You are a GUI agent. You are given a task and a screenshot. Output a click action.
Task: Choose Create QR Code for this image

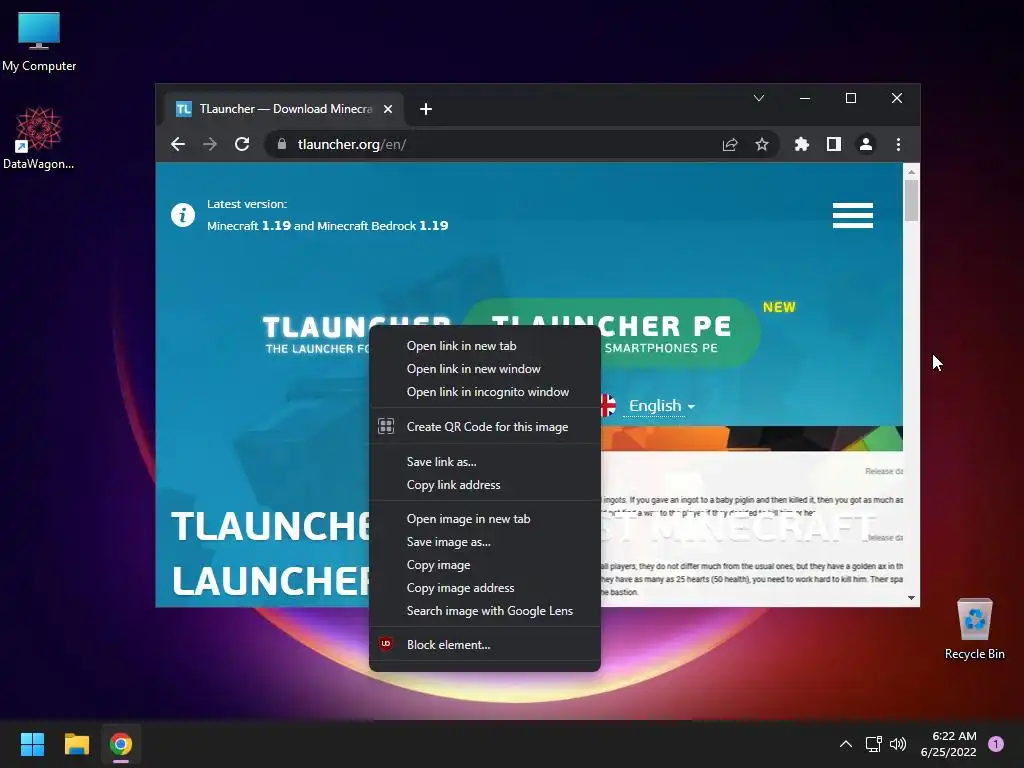point(485,426)
